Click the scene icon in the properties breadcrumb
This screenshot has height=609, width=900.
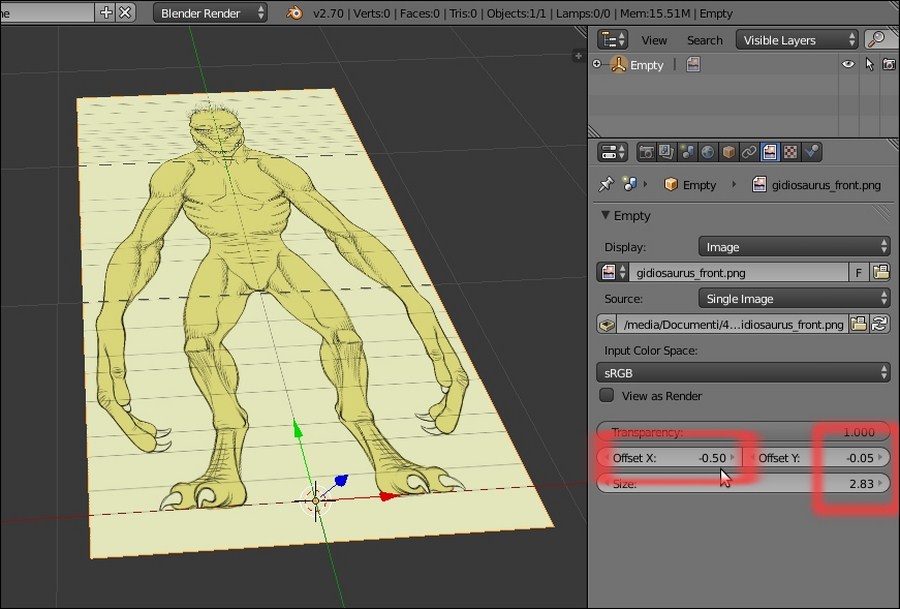[x=630, y=184]
